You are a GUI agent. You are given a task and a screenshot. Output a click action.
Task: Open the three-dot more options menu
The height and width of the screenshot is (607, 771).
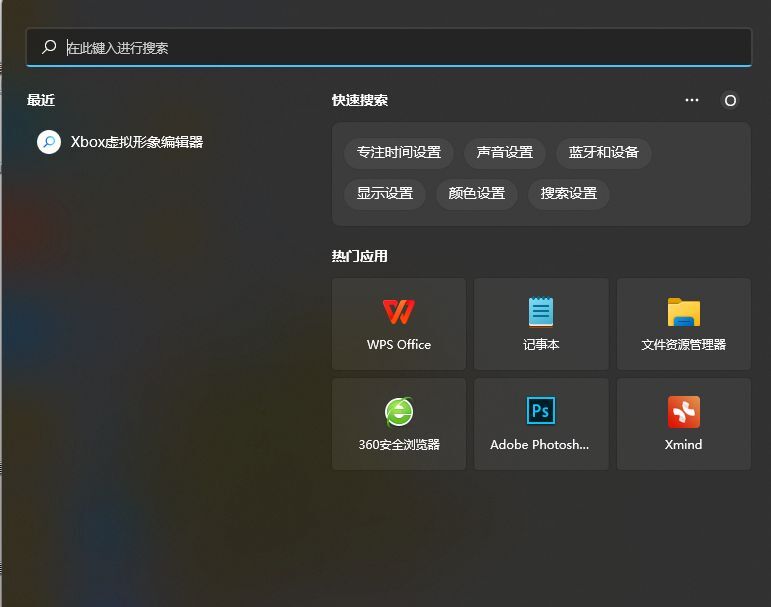tap(692, 100)
